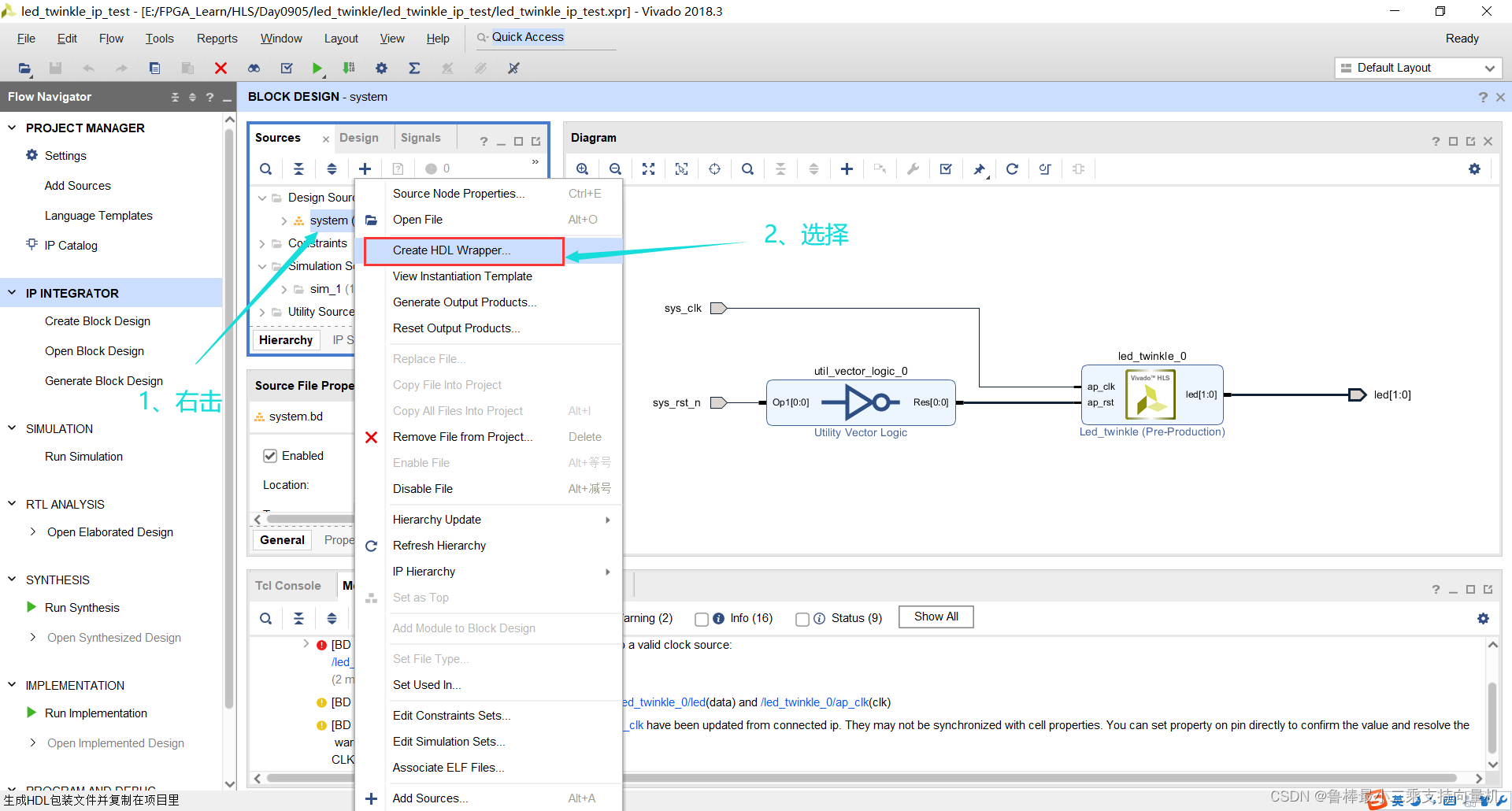Select the Hierarchy tab in Sources
Image resolution: width=1512 pixels, height=811 pixels.
[286, 340]
